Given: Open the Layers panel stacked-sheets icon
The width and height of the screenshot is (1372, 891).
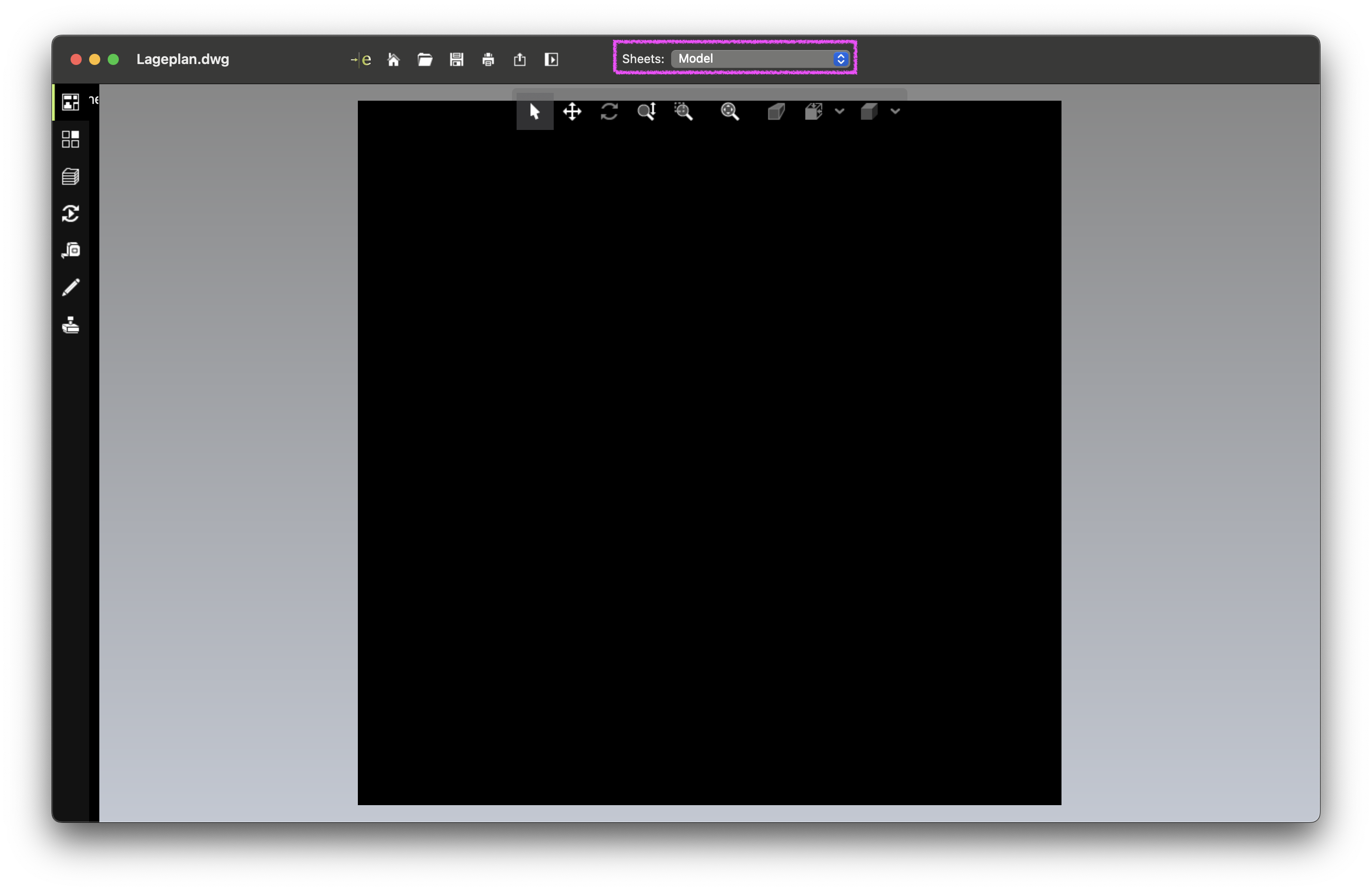Looking at the screenshot, I should (71, 176).
